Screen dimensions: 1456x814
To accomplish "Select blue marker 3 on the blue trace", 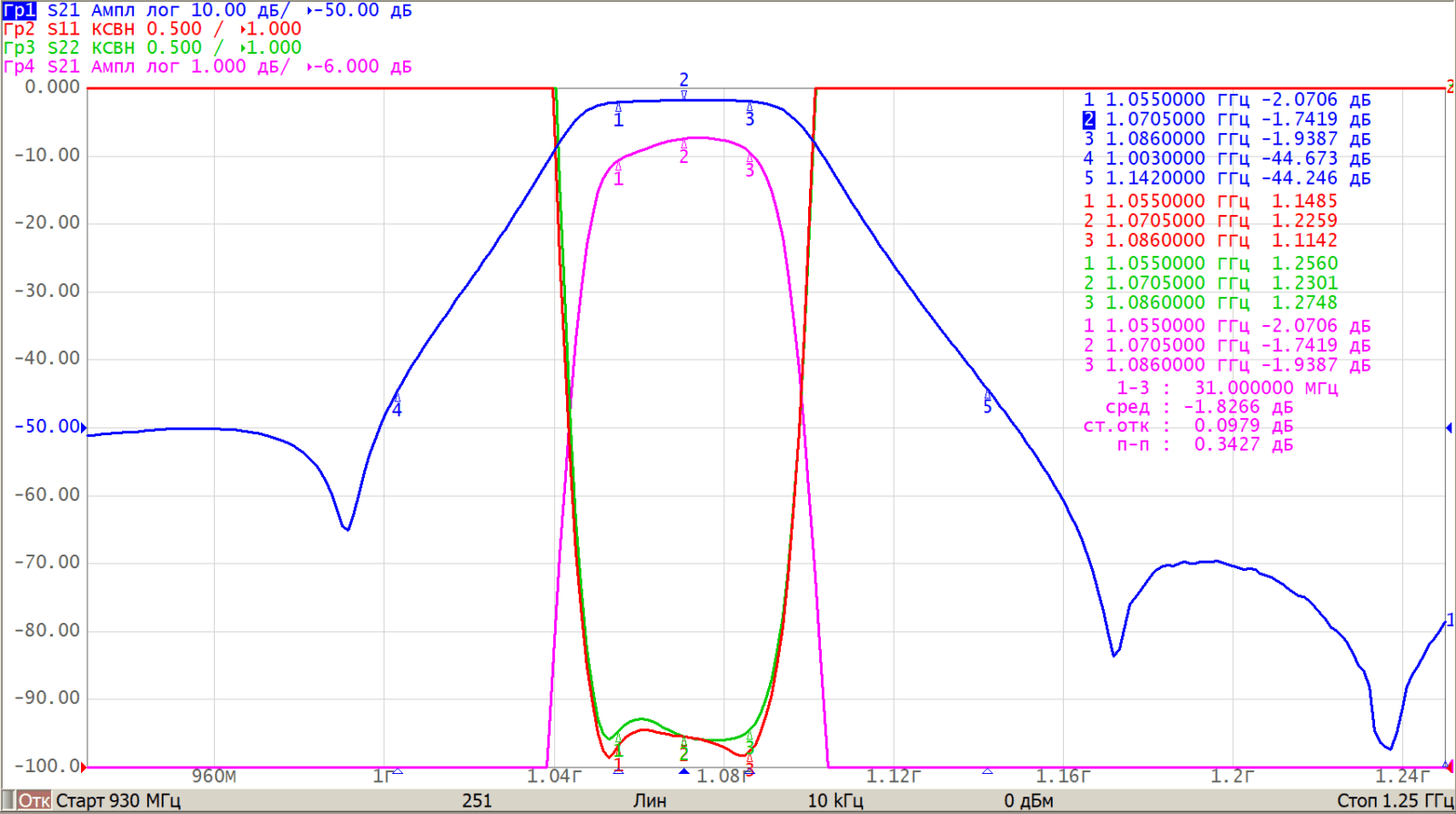I will (x=750, y=115).
